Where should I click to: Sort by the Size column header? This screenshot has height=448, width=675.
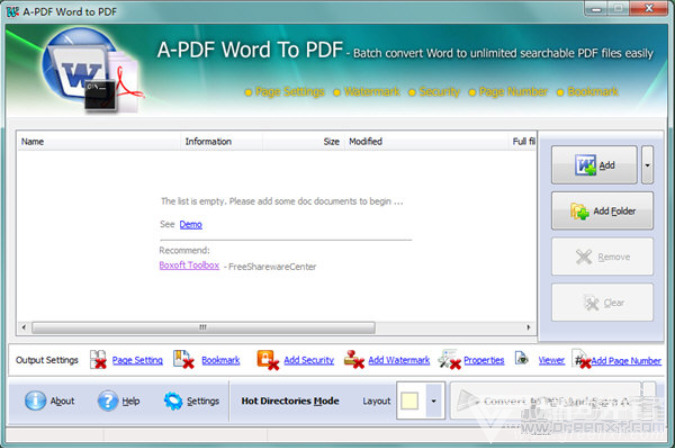click(303, 142)
